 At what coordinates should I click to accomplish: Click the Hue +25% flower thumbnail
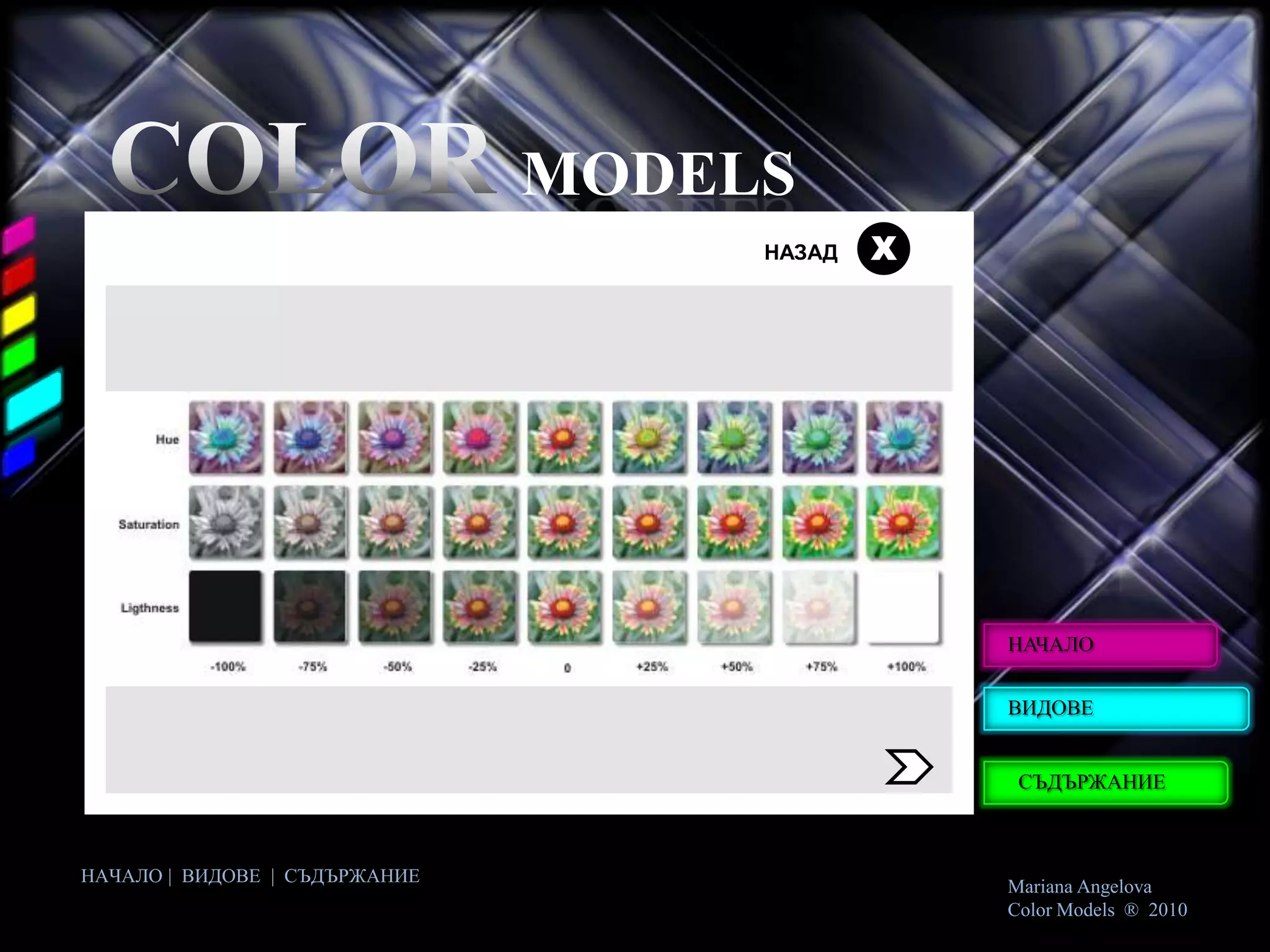[649, 437]
